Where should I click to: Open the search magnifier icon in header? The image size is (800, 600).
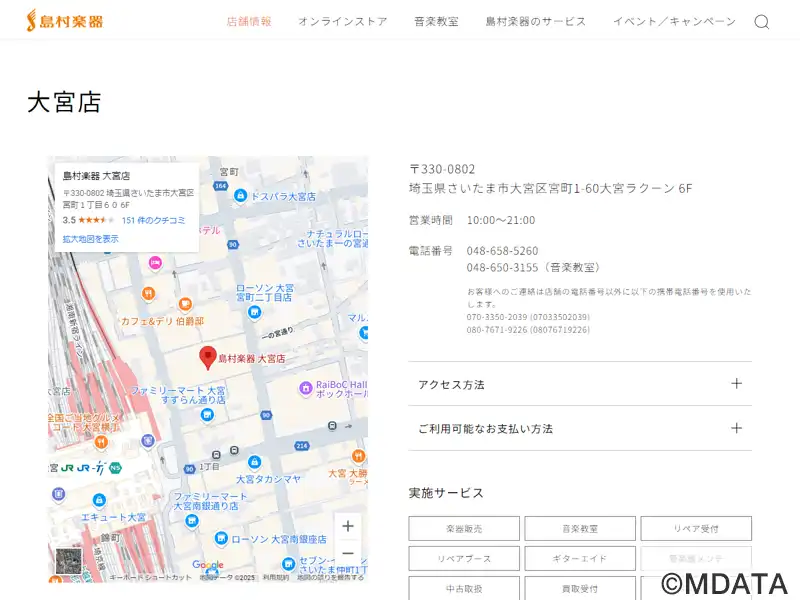pos(762,22)
